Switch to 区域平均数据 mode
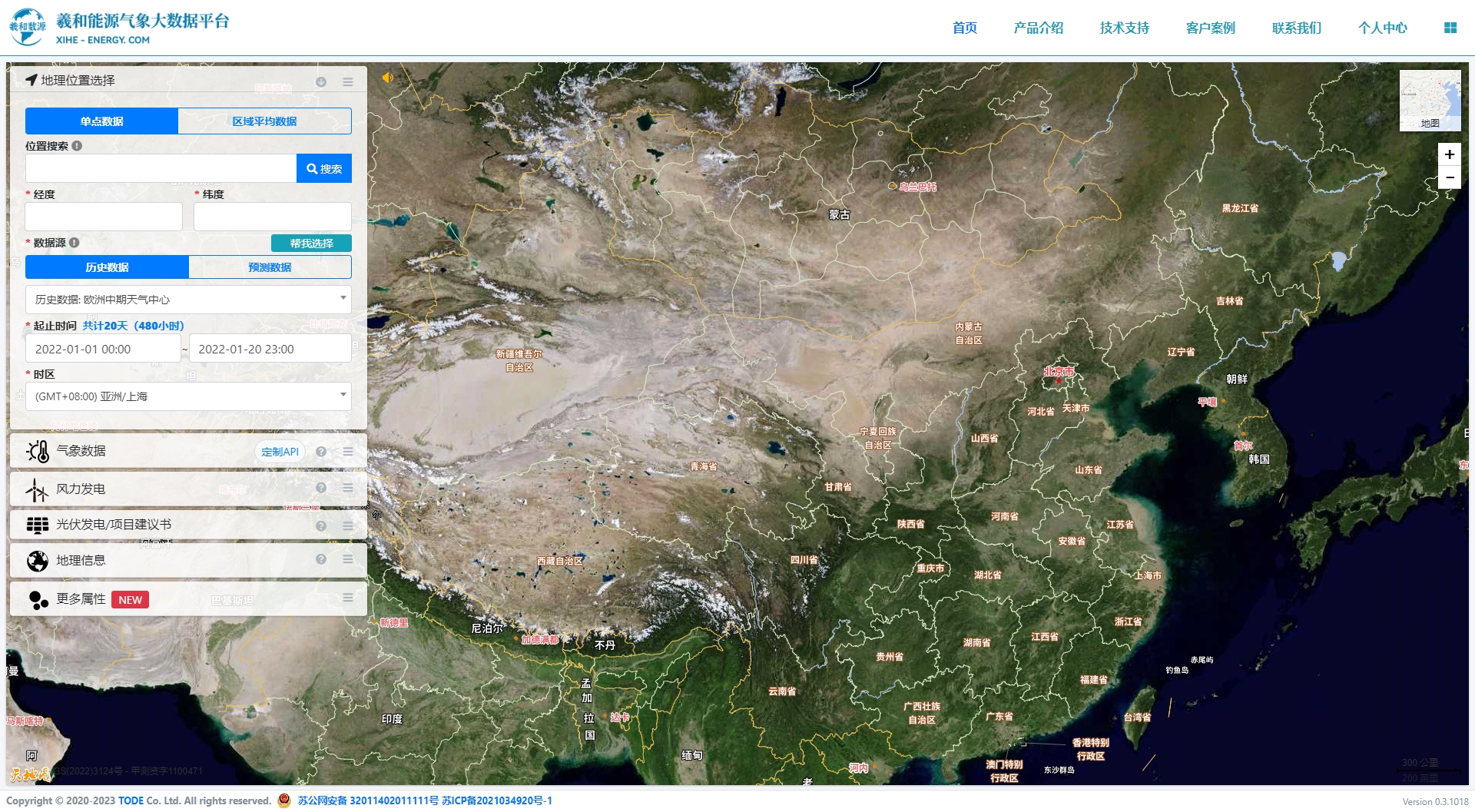Screen dimensions: 1475x812 (x=265, y=121)
